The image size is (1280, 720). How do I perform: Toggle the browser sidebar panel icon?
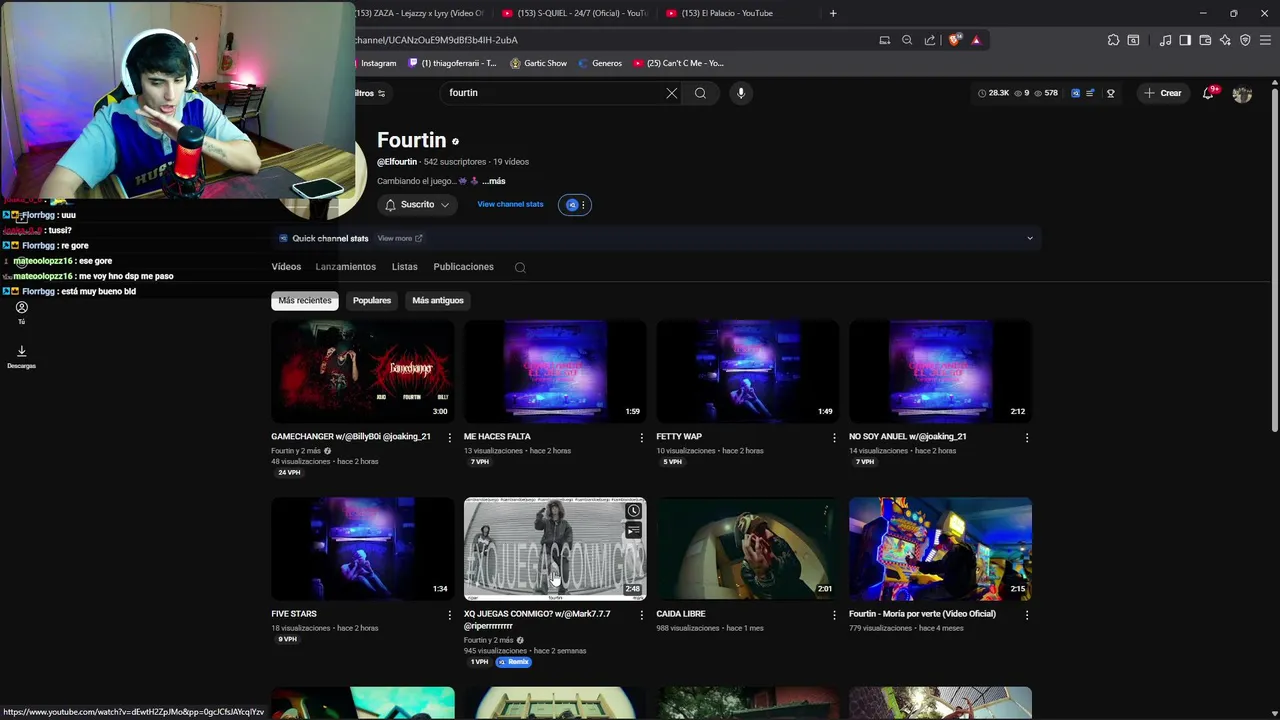tap(1185, 40)
